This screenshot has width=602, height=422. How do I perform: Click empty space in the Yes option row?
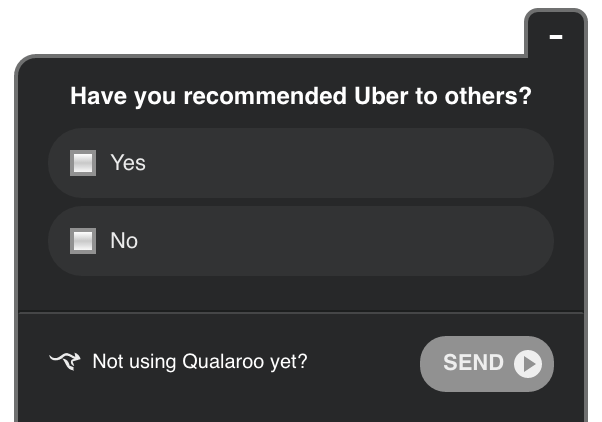[346, 163]
